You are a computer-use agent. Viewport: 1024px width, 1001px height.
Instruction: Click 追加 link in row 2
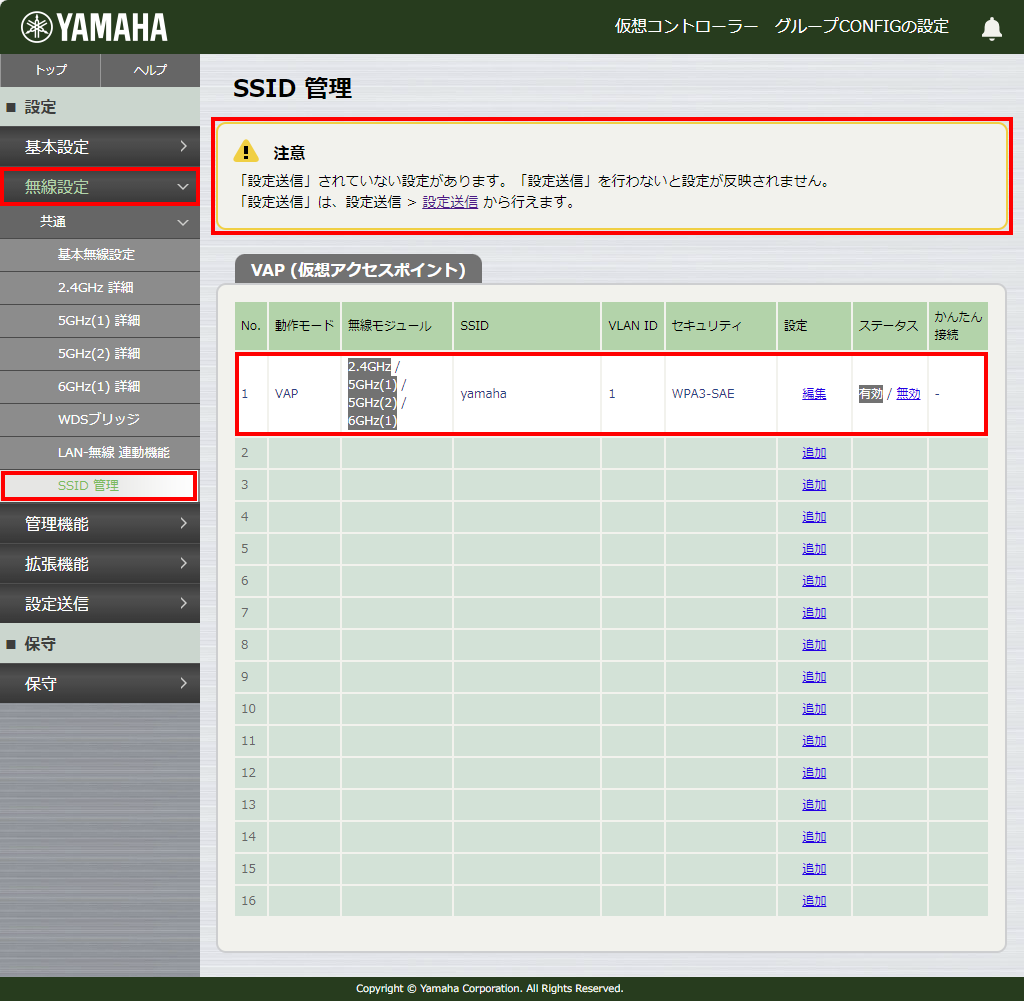tap(814, 453)
